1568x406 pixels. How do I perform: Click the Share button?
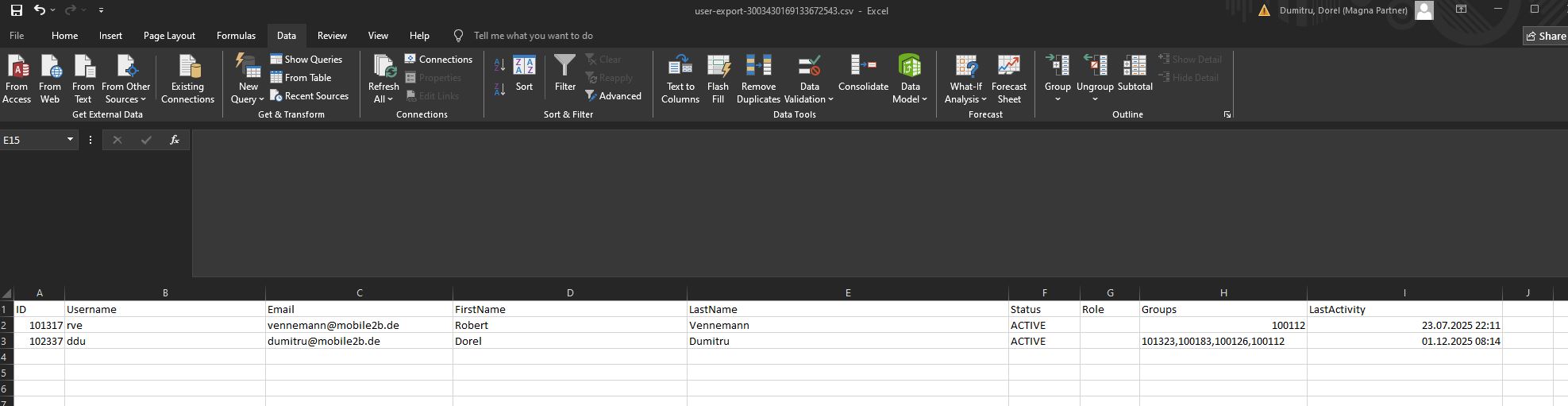[x=1544, y=36]
